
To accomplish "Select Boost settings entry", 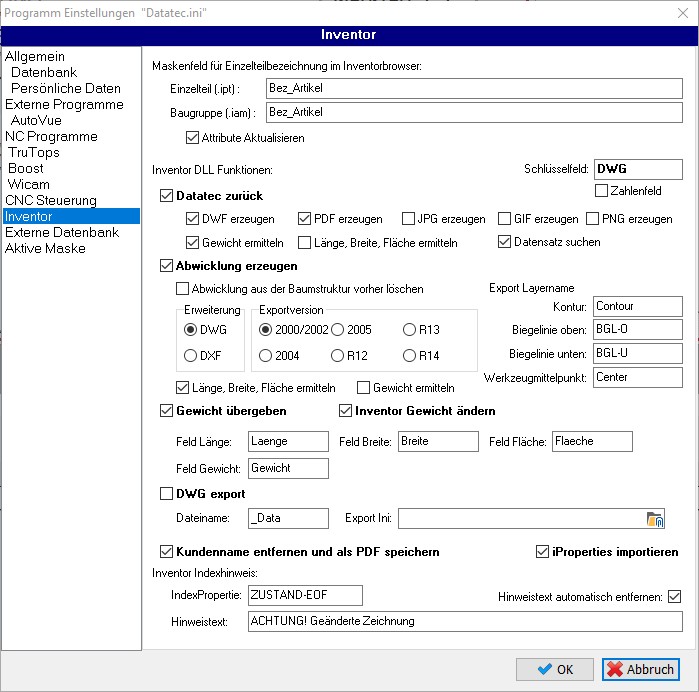I will coord(26,169).
